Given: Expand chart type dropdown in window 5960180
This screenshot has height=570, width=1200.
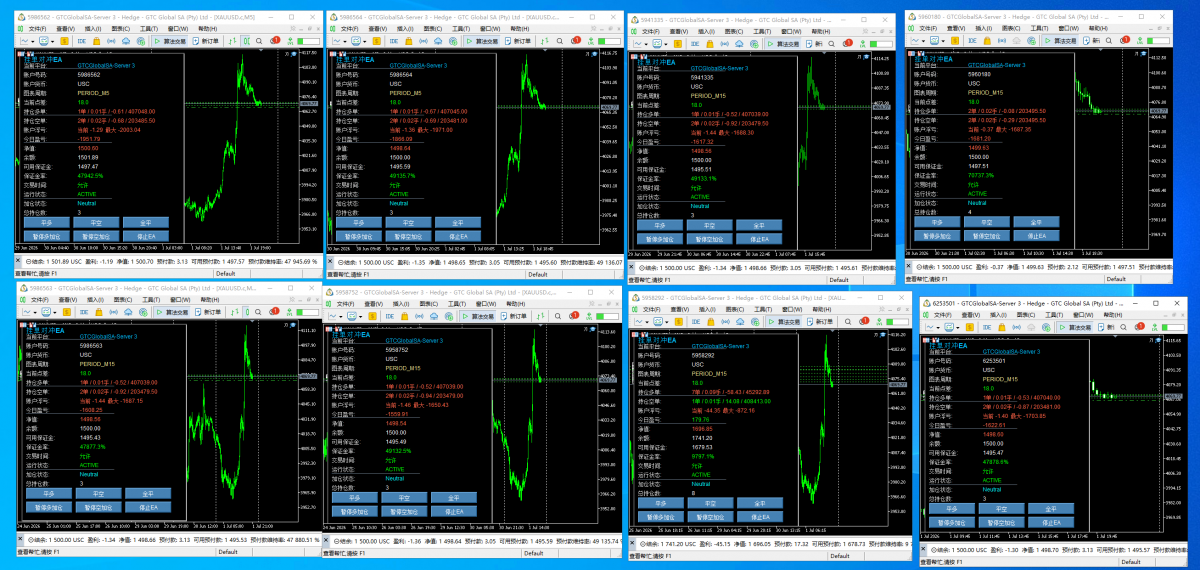Looking at the screenshot, I should [923, 43].
